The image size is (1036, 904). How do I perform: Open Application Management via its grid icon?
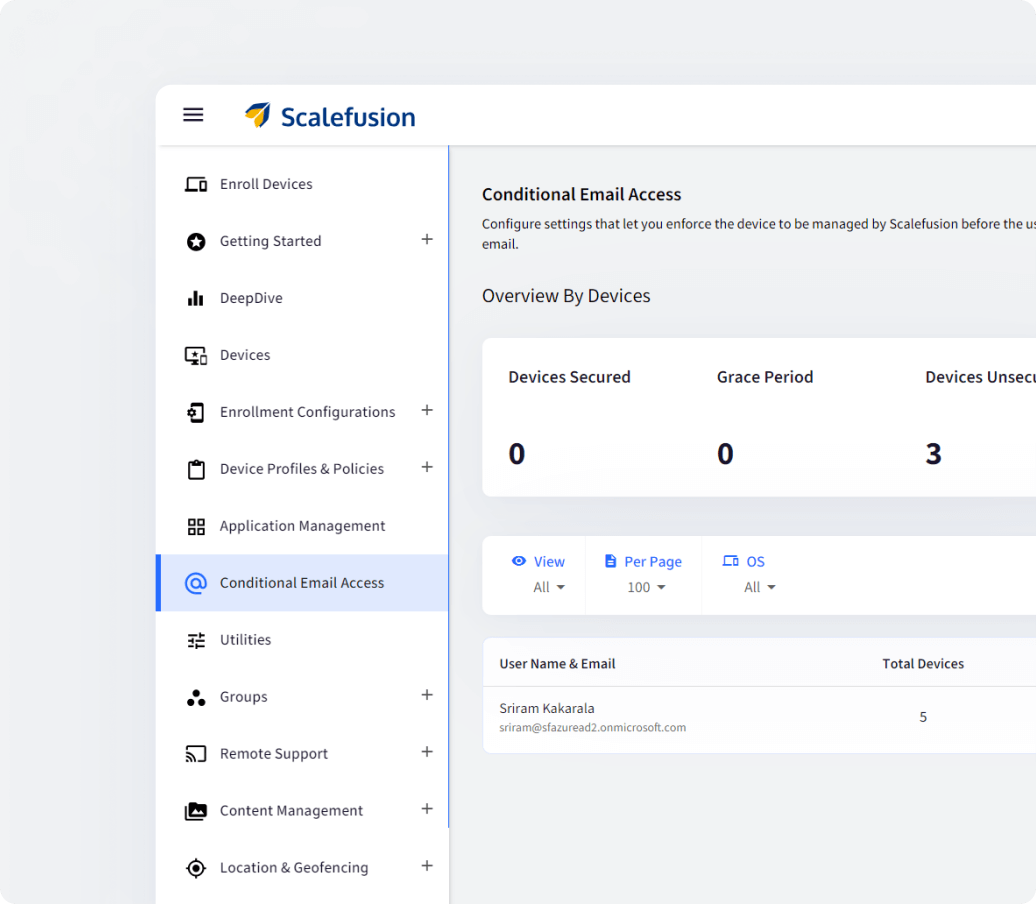(x=196, y=526)
